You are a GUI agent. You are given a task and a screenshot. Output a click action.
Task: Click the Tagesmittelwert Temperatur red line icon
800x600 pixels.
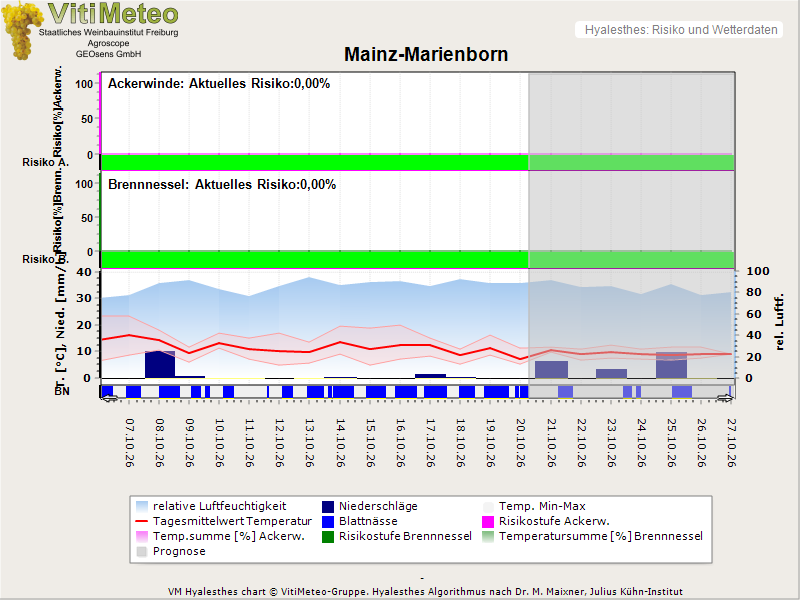pyautogui.click(x=142, y=521)
